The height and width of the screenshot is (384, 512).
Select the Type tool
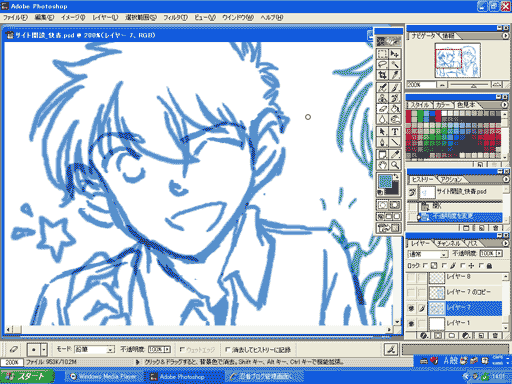(395, 132)
